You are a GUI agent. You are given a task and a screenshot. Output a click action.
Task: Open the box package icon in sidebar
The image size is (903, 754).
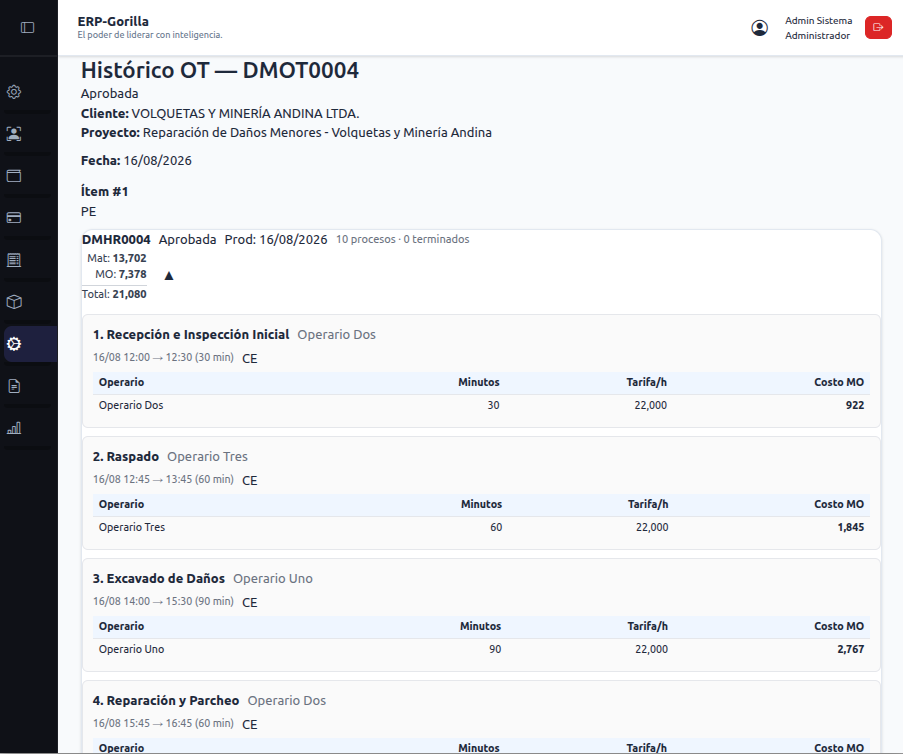point(14,302)
